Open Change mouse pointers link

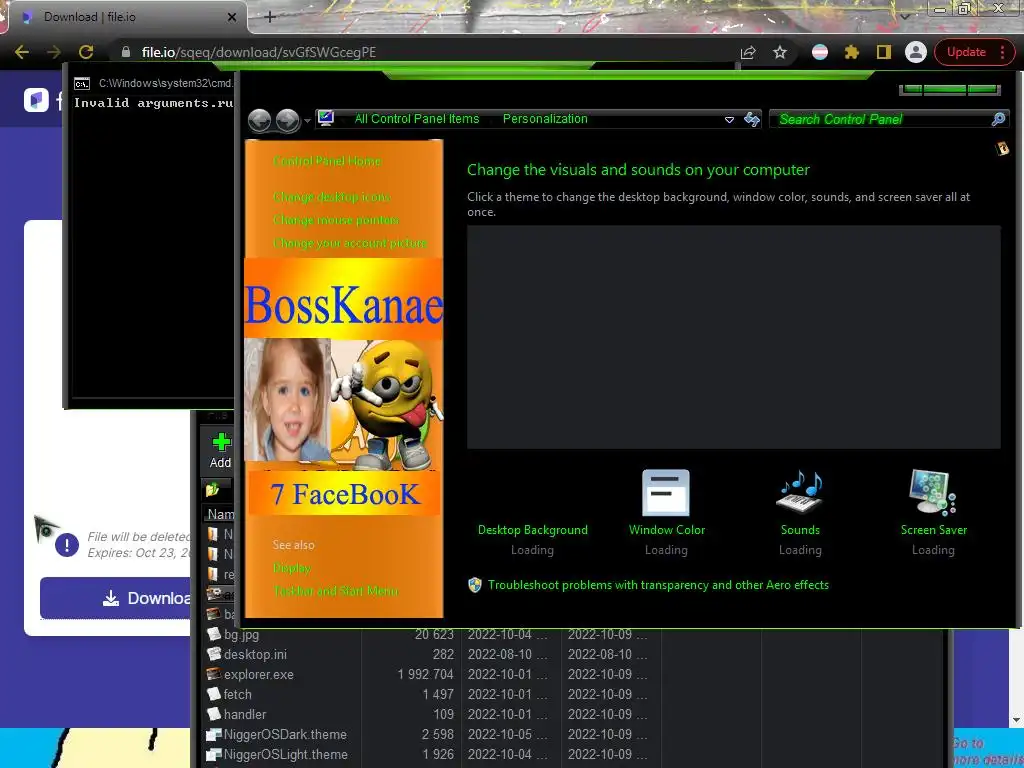[x=336, y=220]
